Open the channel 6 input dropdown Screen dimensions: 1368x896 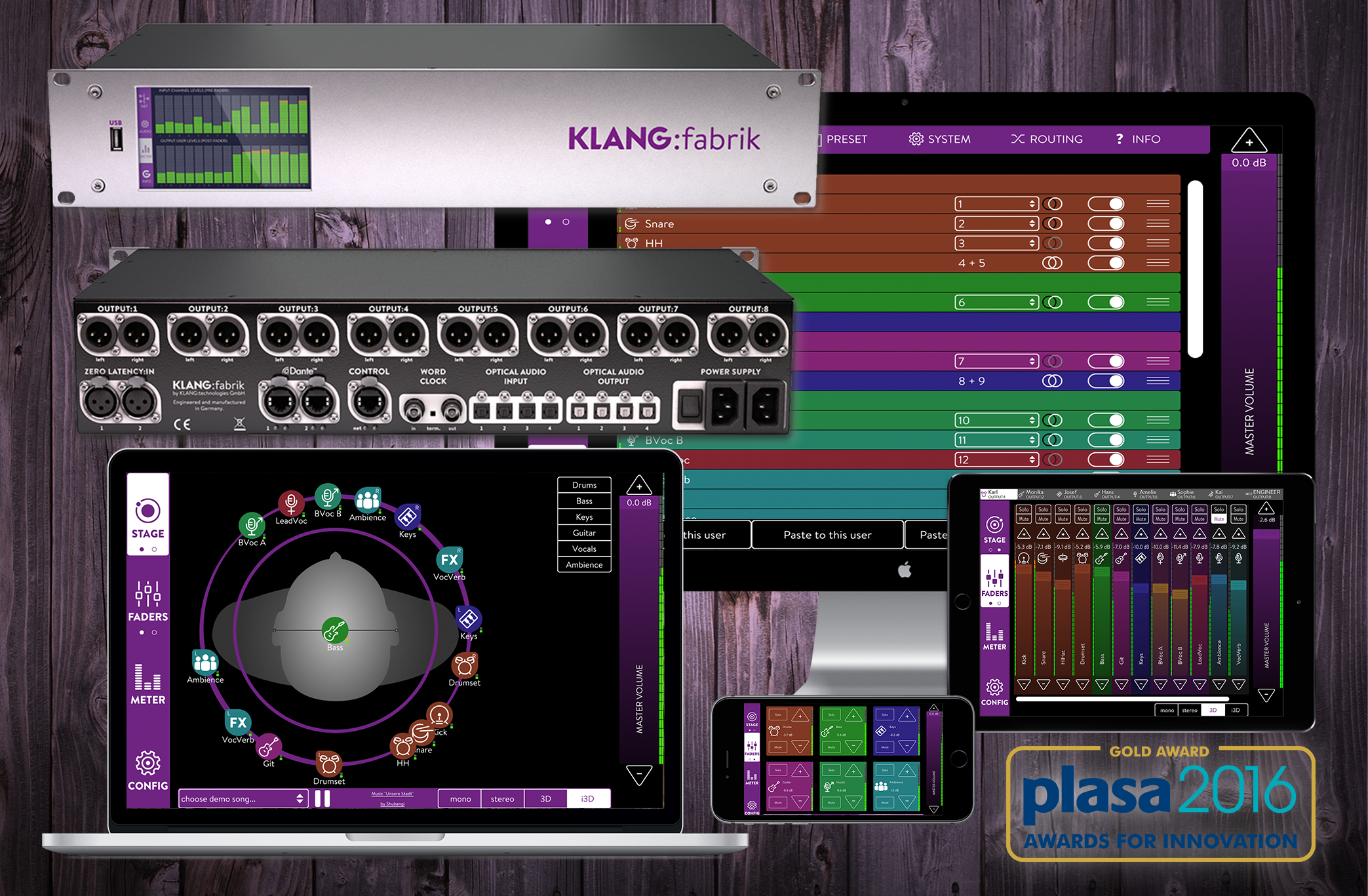pyautogui.click(x=996, y=302)
